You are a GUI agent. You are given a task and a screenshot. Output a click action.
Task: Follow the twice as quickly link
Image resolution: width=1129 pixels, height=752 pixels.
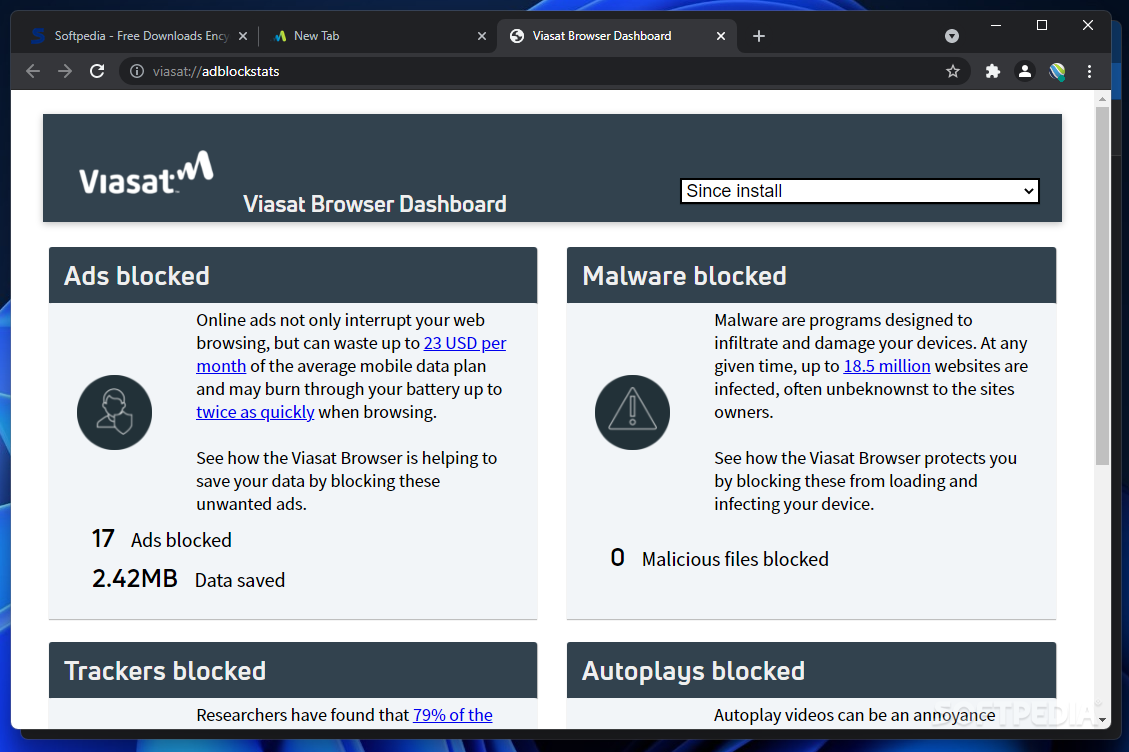point(255,412)
